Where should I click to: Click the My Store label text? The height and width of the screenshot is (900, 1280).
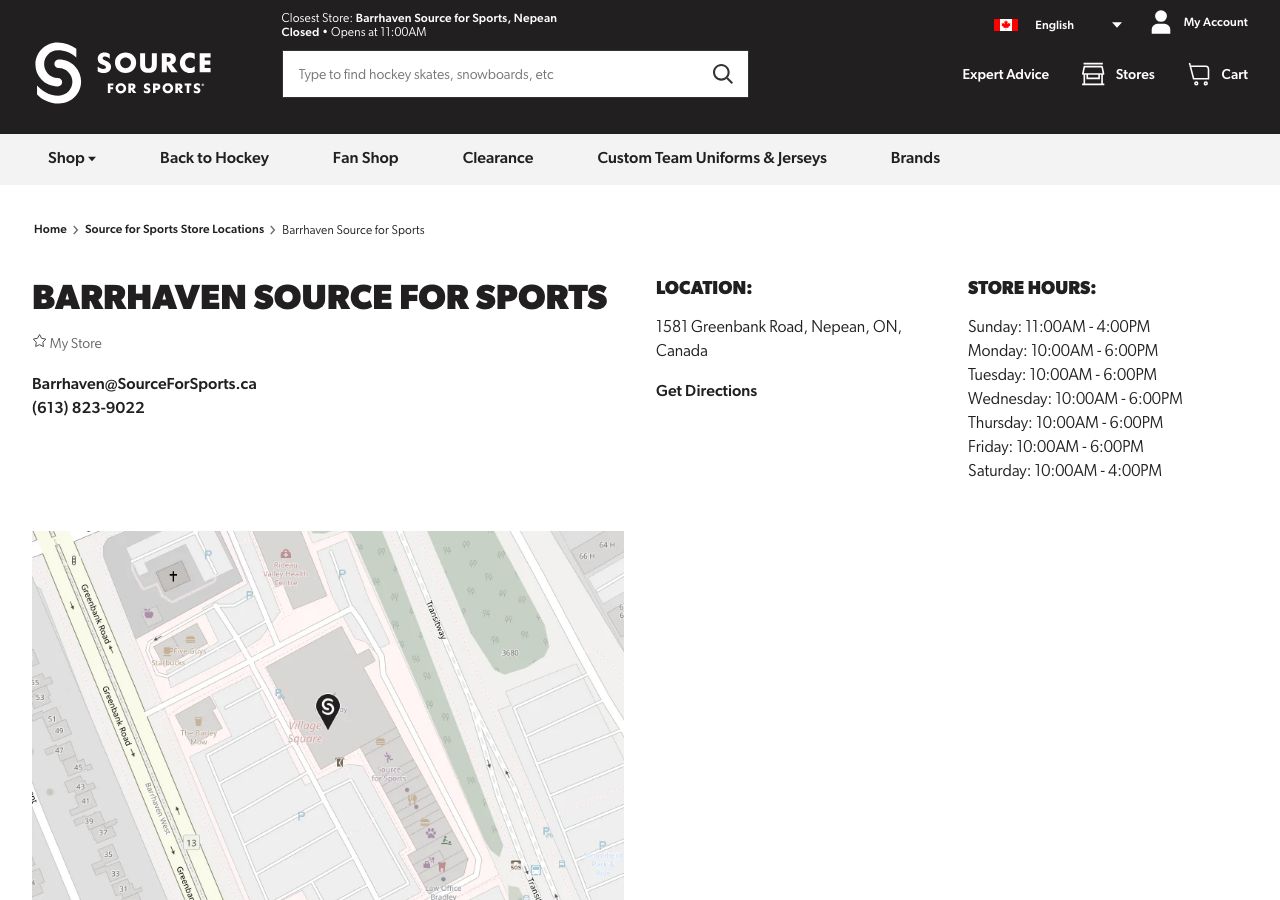76,343
